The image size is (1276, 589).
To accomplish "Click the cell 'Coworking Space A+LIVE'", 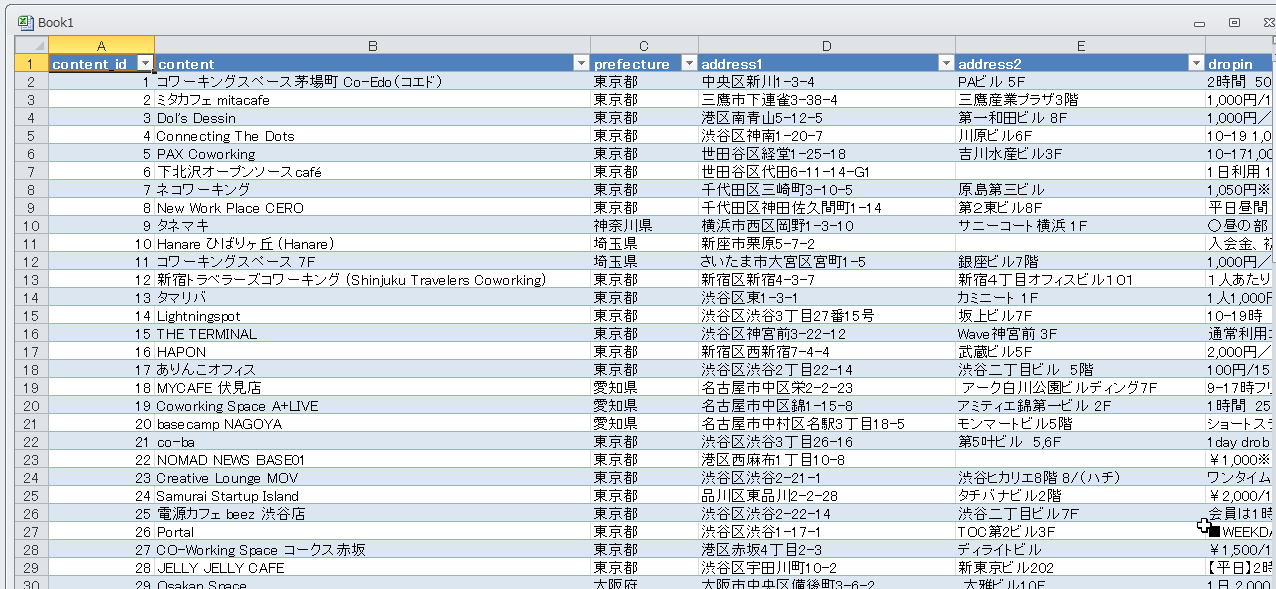I will (372, 405).
